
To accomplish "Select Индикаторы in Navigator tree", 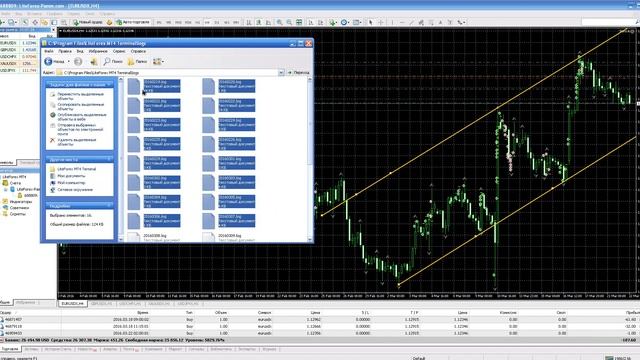I will click(20, 202).
